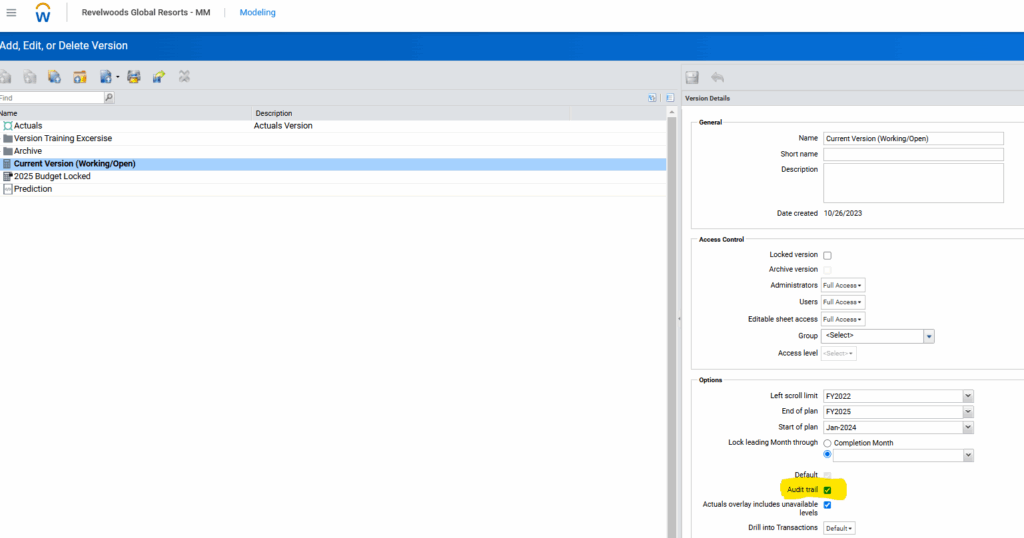Click the grey floppy disk save icon
1024x538 pixels.
point(691,77)
